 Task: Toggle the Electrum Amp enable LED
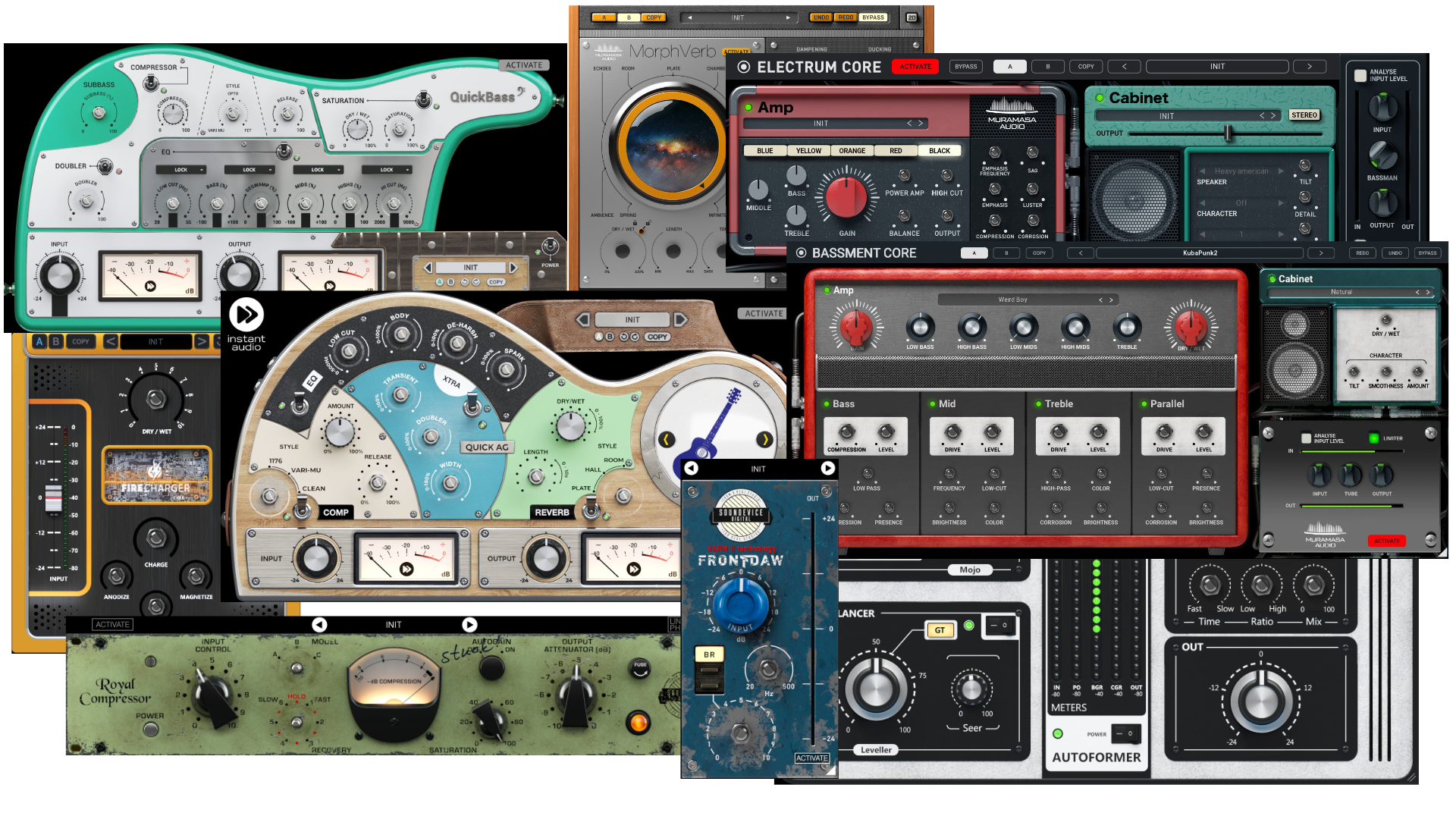(748, 108)
